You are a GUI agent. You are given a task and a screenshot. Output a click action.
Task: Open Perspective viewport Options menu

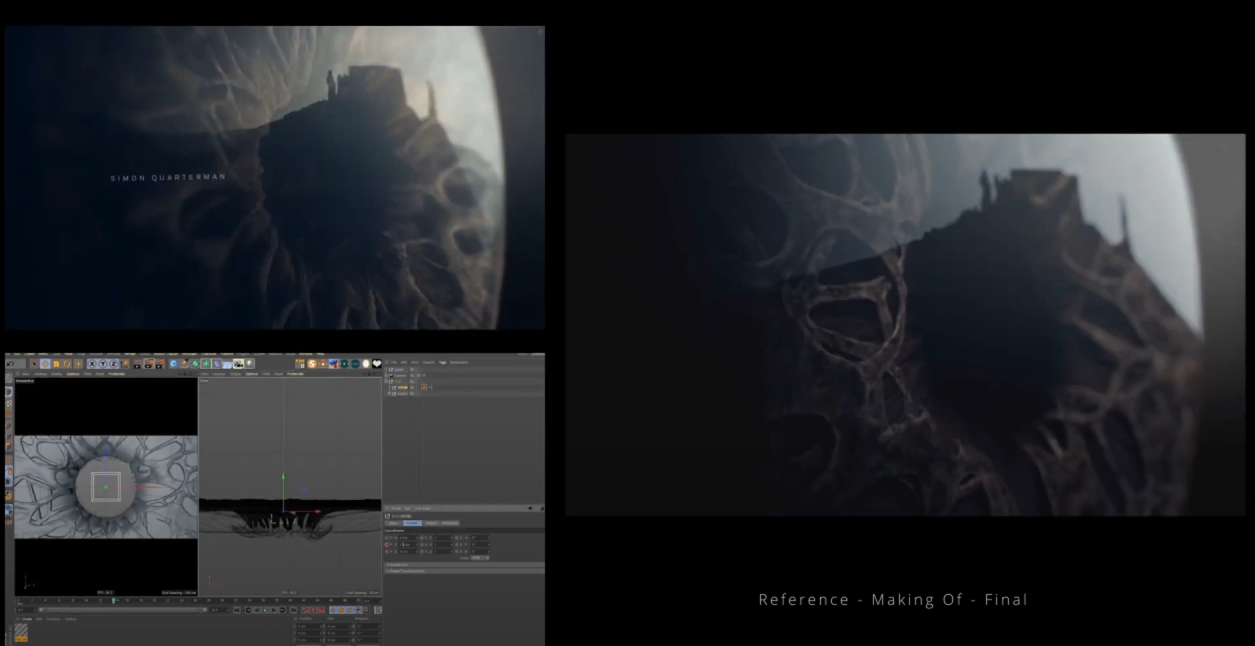pos(73,374)
